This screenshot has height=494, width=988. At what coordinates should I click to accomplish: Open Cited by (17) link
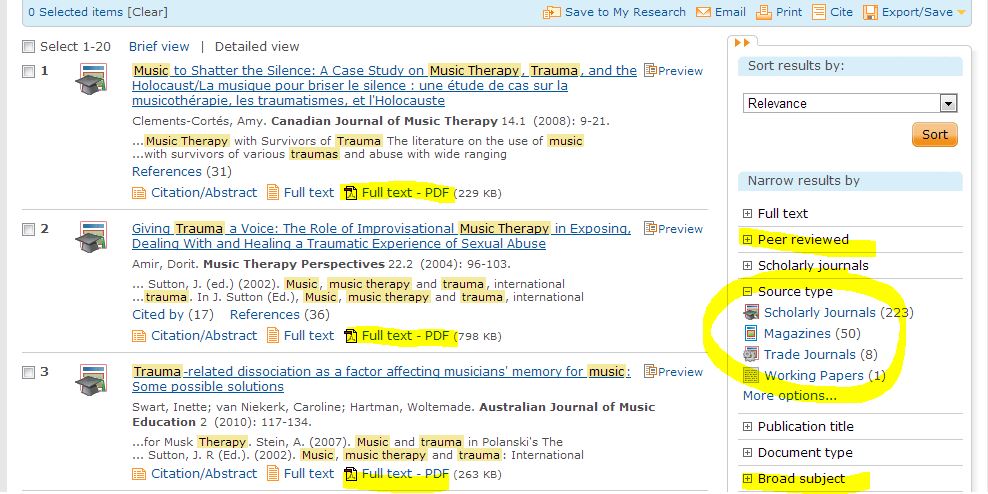[173, 314]
